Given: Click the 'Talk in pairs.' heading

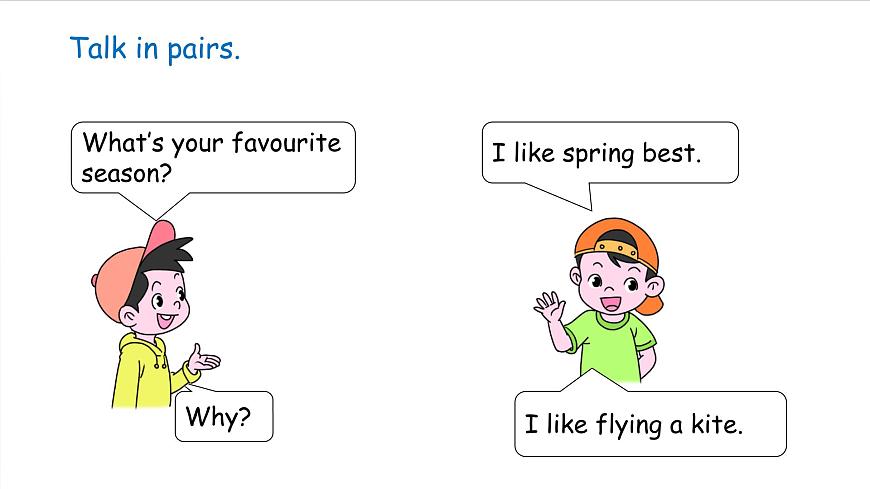Looking at the screenshot, I should click(155, 48).
